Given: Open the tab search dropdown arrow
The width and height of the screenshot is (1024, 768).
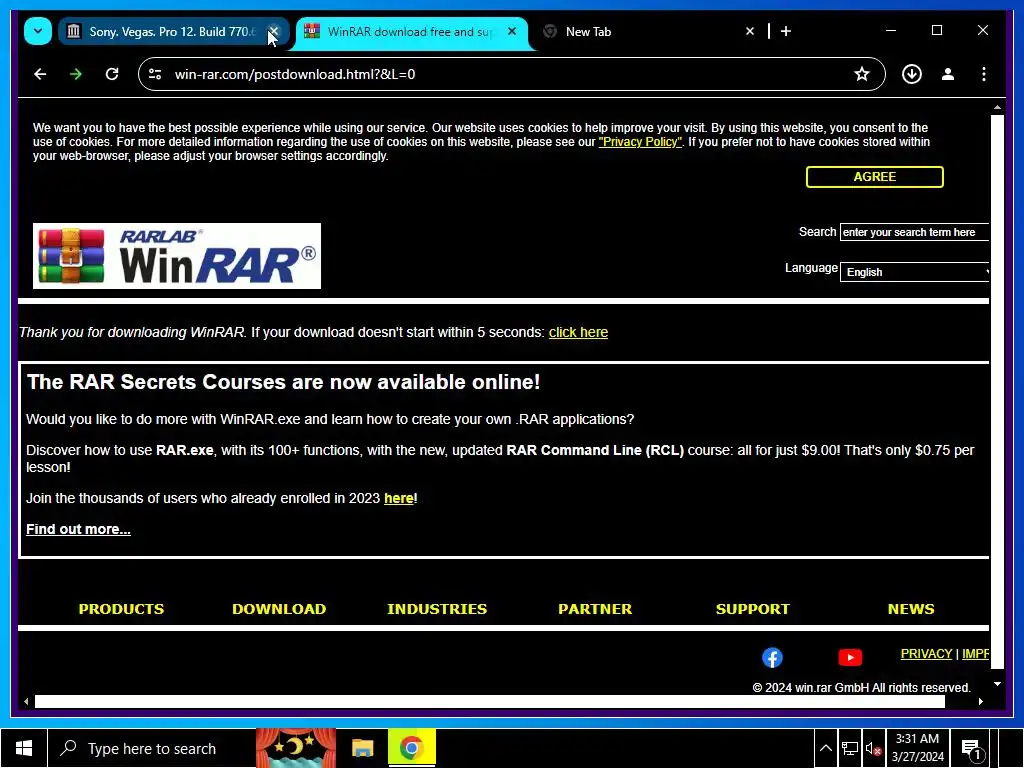Looking at the screenshot, I should click(x=38, y=31).
